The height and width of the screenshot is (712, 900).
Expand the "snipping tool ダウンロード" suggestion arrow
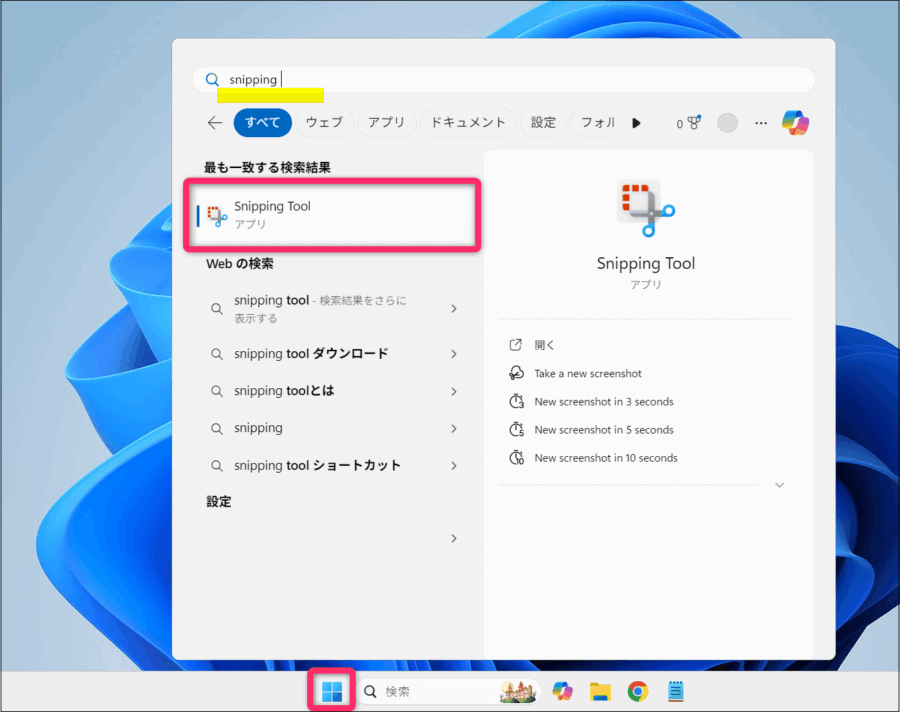pos(453,353)
